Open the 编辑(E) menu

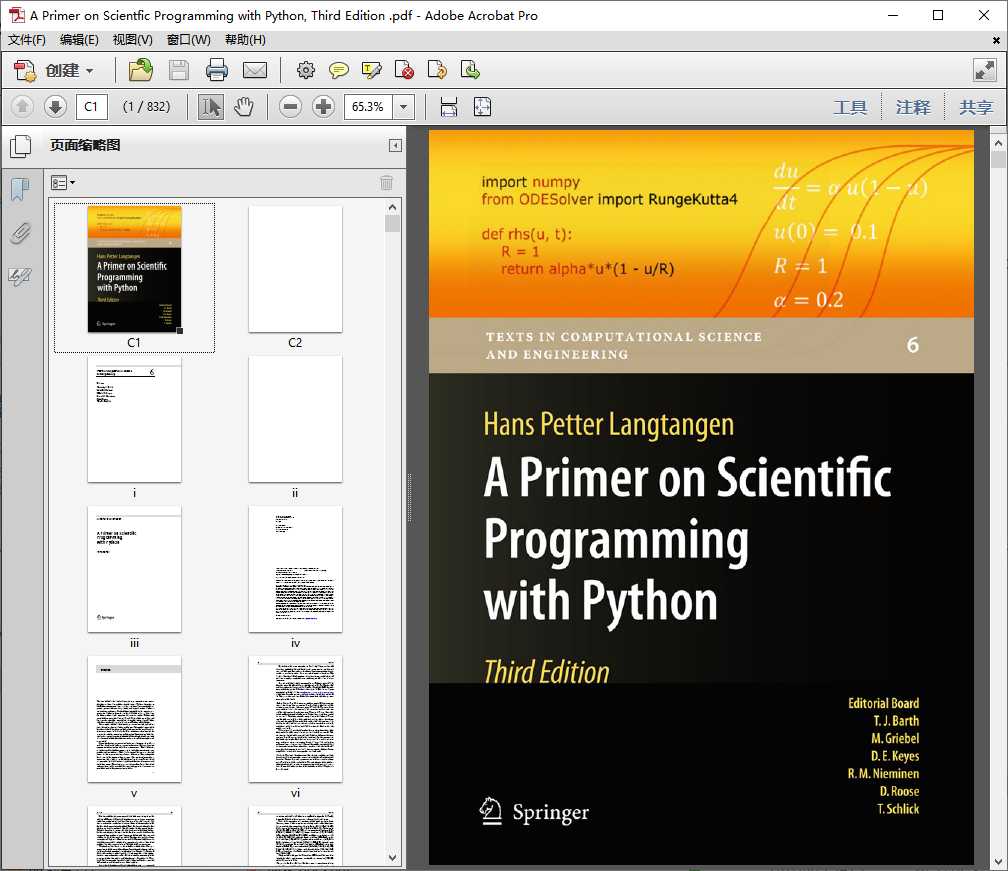tap(79, 40)
